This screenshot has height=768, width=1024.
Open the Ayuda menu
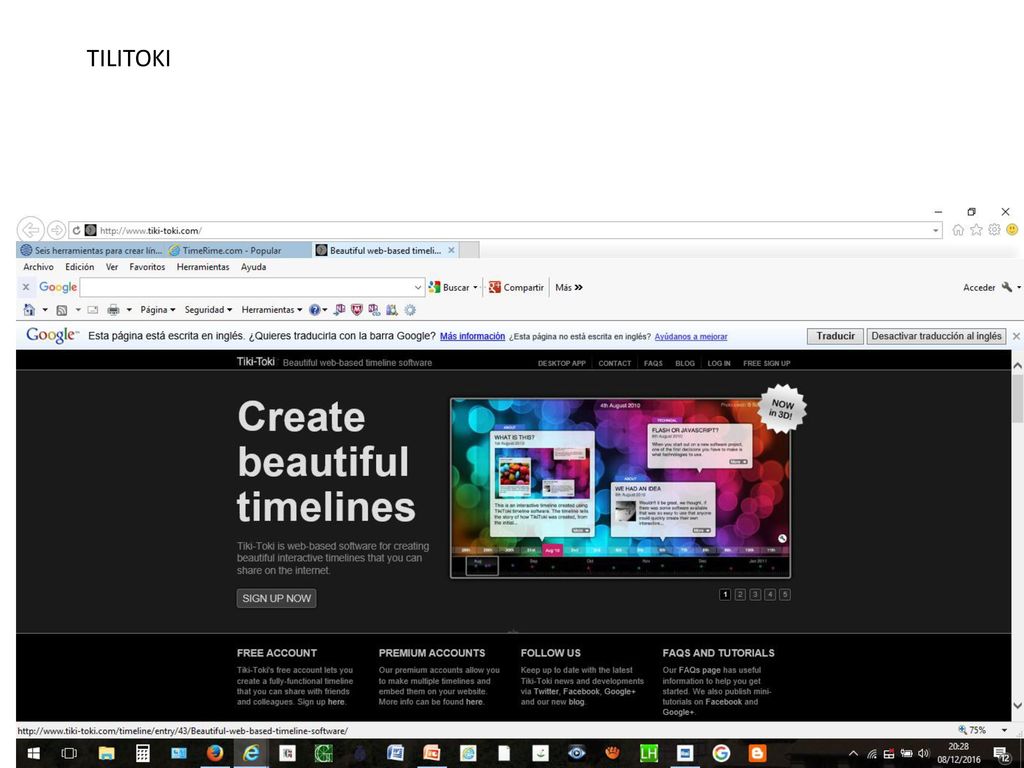pos(253,266)
